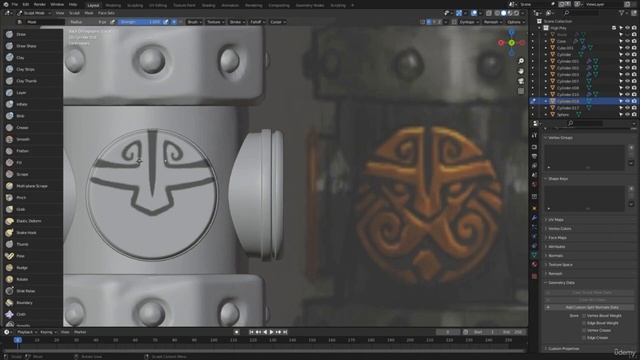This screenshot has height=360, width=640.
Task: Toggle camera view icon in viewport
Action: 521,81
